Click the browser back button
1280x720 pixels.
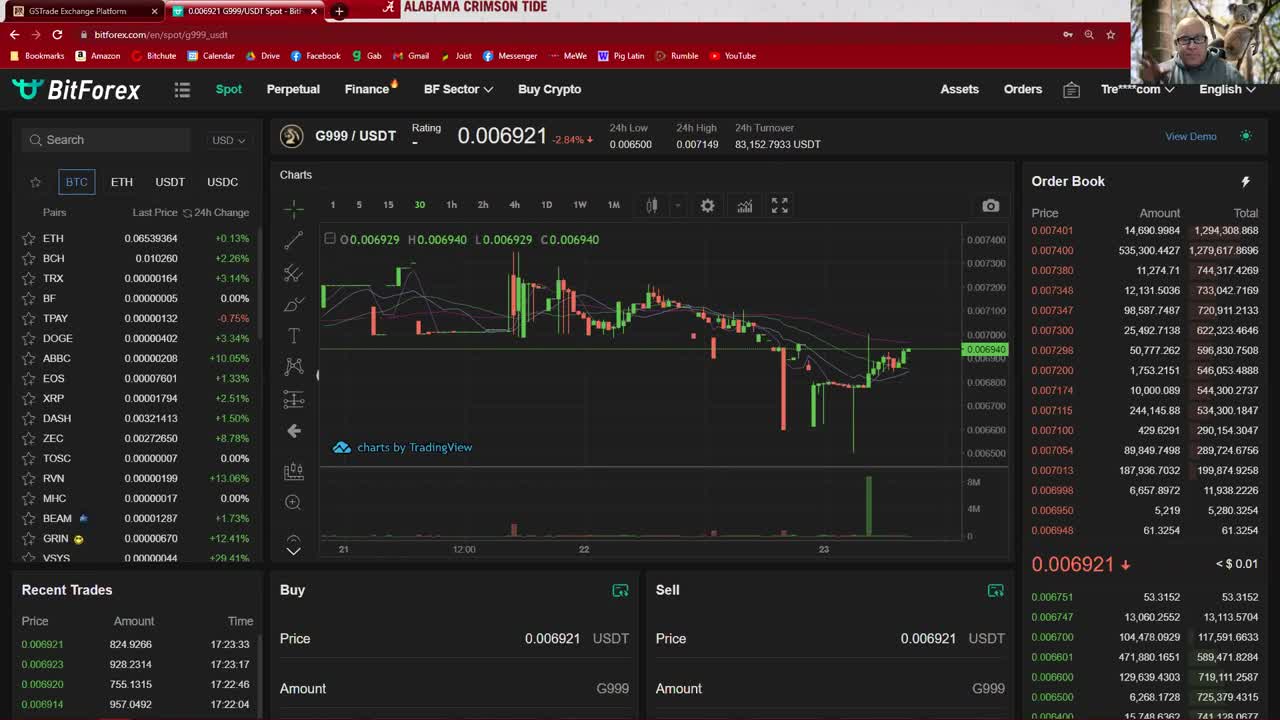14,34
